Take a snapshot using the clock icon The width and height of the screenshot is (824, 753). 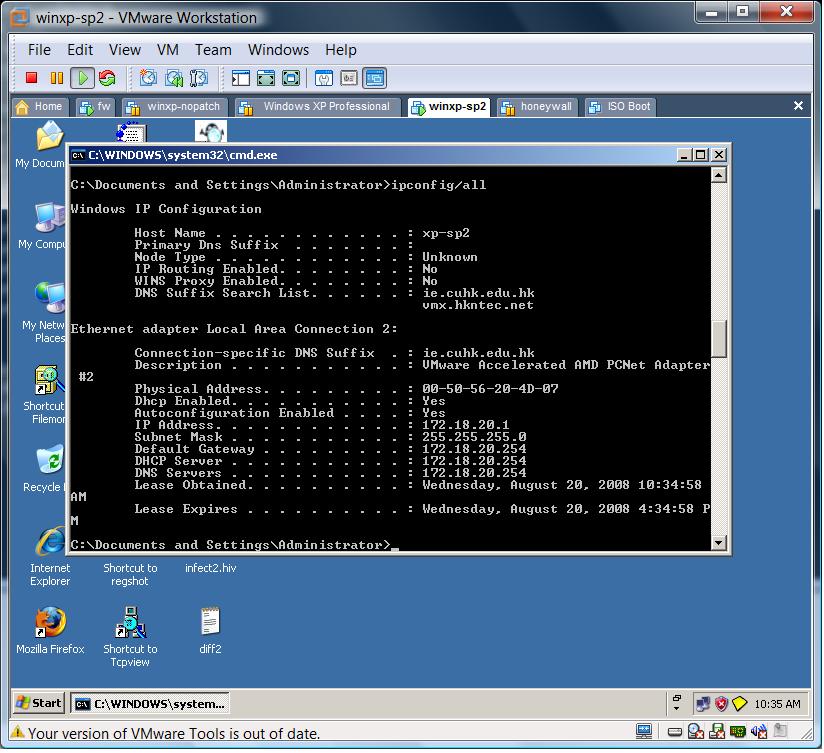(x=148, y=78)
